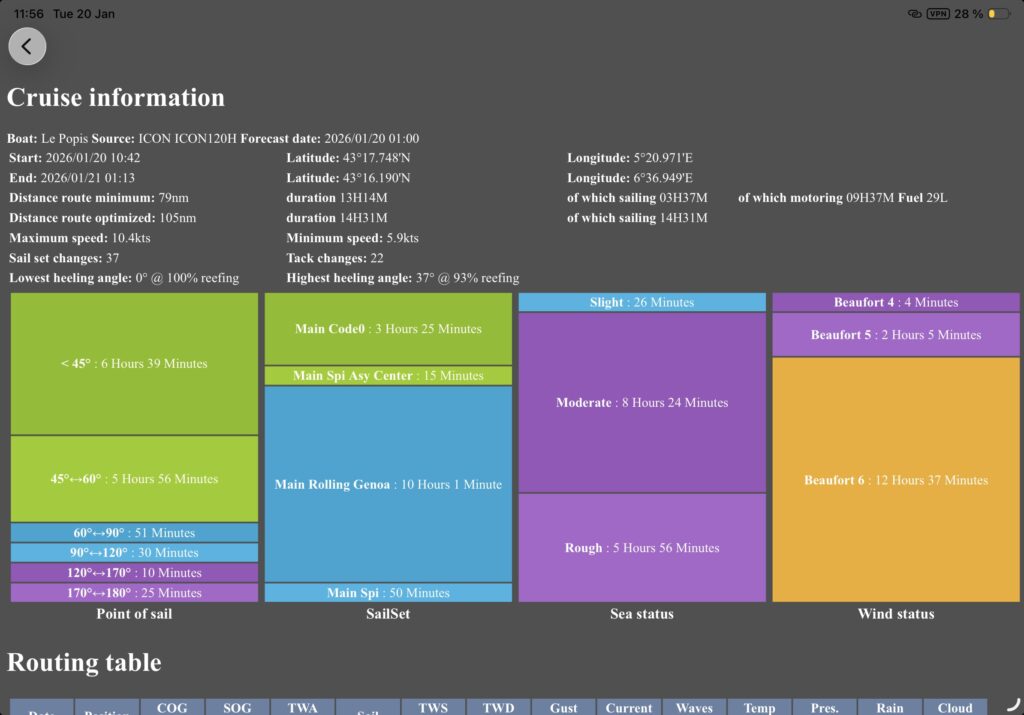The image size is (1024, 715).
Task: Select the Beaufort 6 orange block
Action: pyautogui.click(x=896, y=480)
